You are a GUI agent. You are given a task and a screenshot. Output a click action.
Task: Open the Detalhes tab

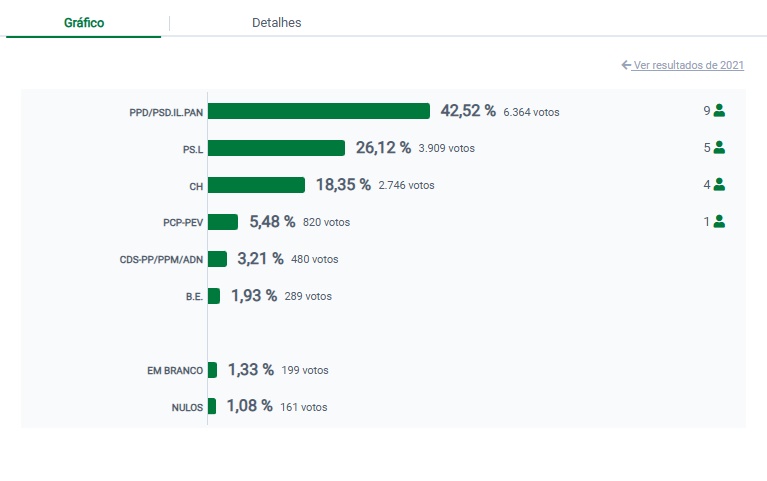click(x=276, y=22)
